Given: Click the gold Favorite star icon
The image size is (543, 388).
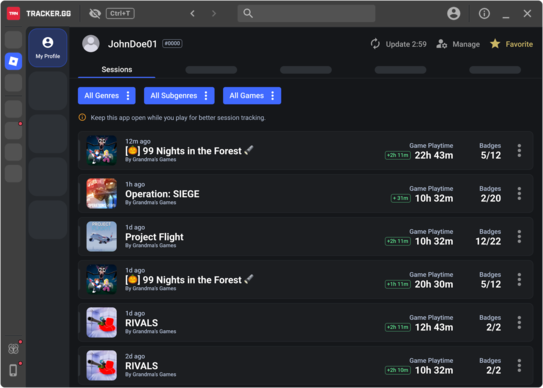Looking at the screenshot, I should [495, 44].
